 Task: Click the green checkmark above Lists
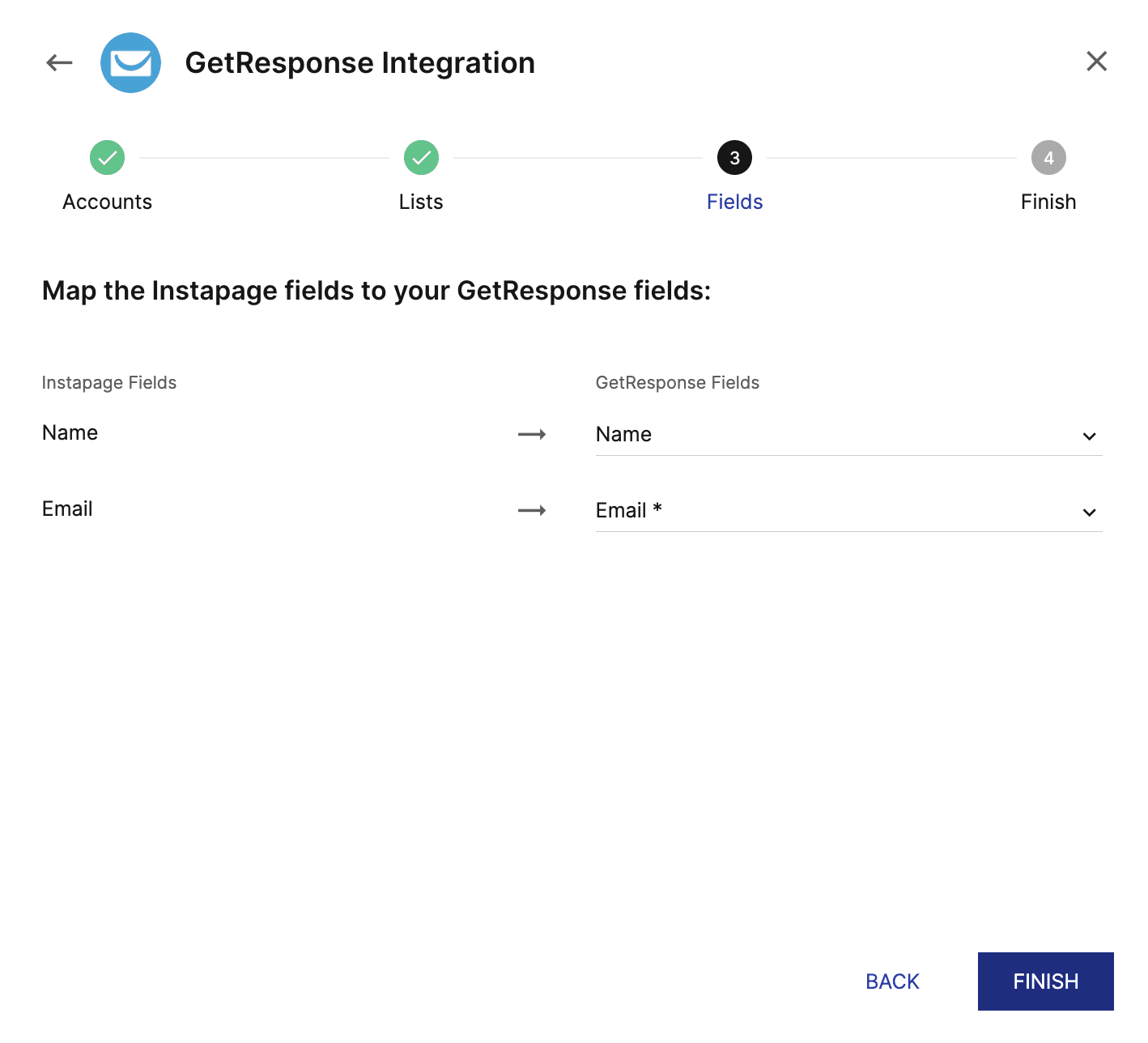point(420,157)
